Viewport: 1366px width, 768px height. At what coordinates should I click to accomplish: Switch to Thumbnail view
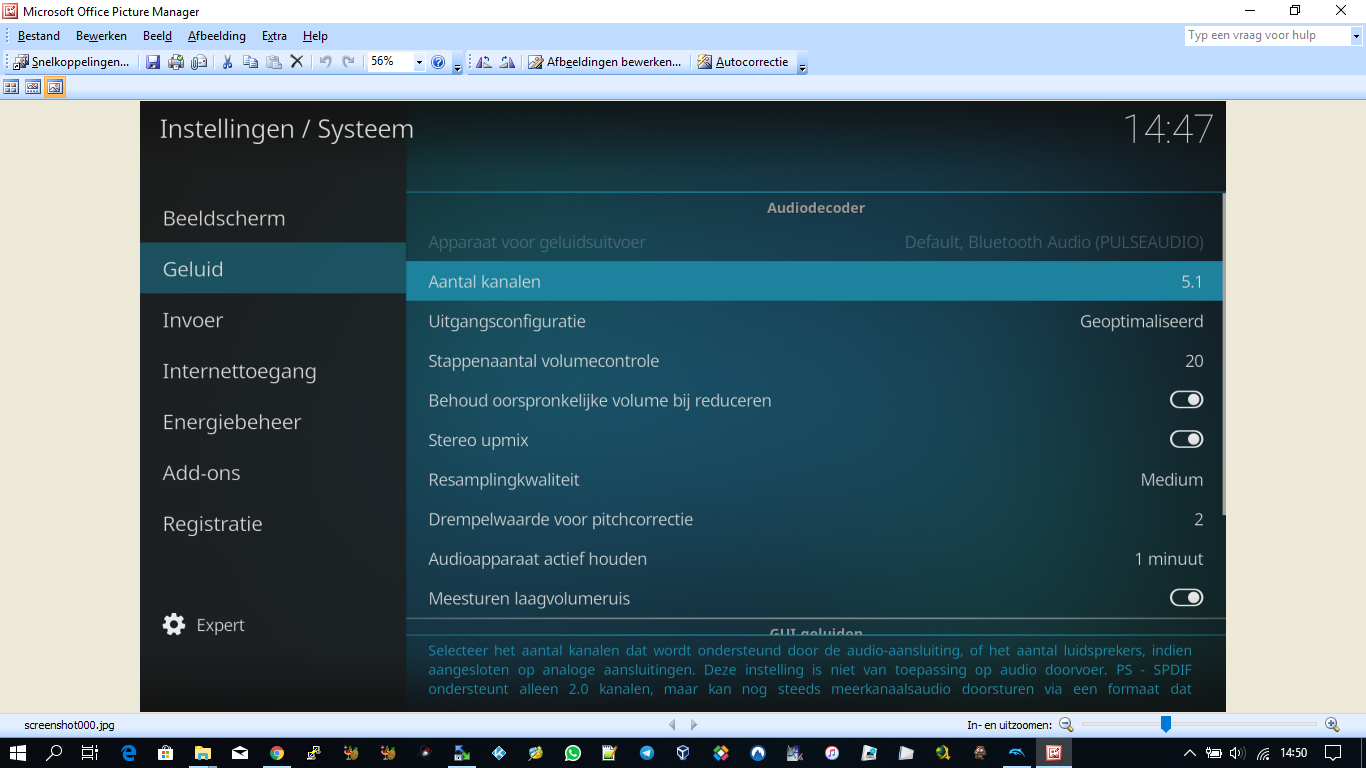coord(11,87)
